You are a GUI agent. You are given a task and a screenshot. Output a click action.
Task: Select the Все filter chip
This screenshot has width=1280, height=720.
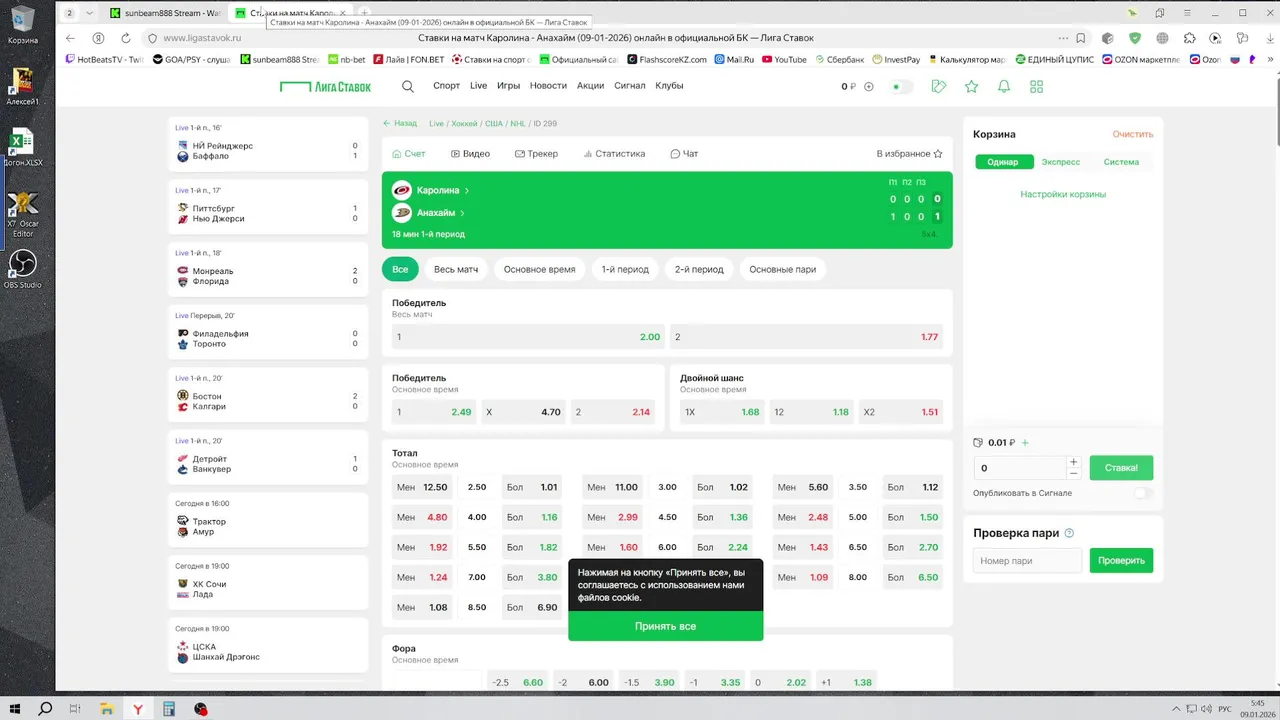tap(400, 269)
